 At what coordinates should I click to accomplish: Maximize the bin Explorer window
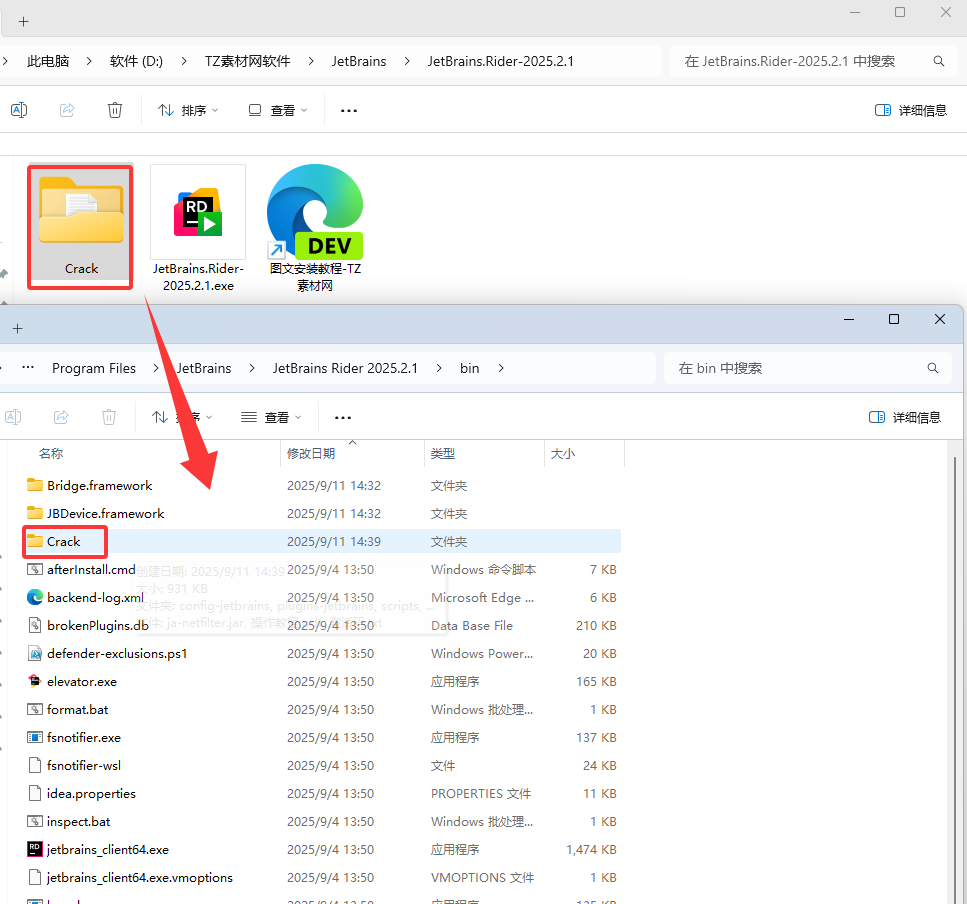[894, 319]
